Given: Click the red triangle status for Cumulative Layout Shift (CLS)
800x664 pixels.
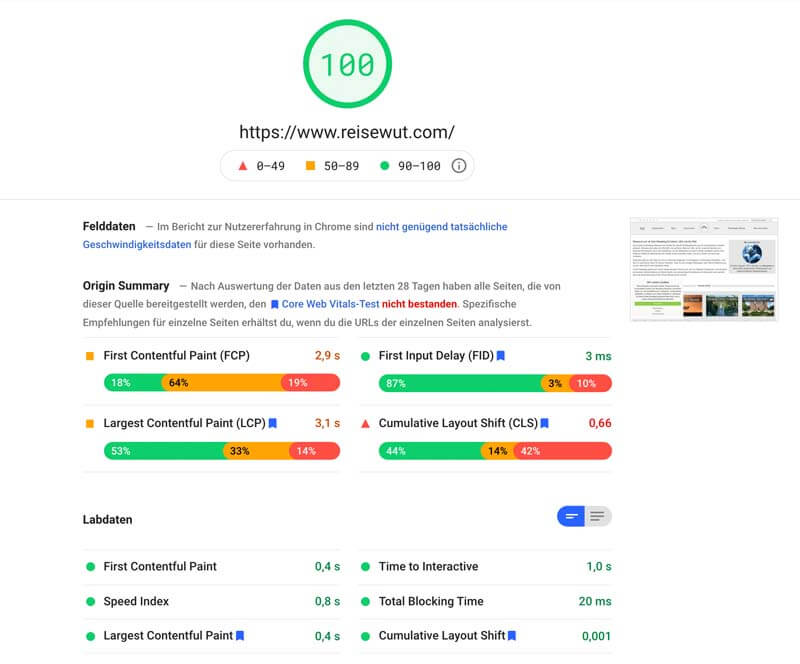Looking at the screenshot, I should (x=365, y=424).
